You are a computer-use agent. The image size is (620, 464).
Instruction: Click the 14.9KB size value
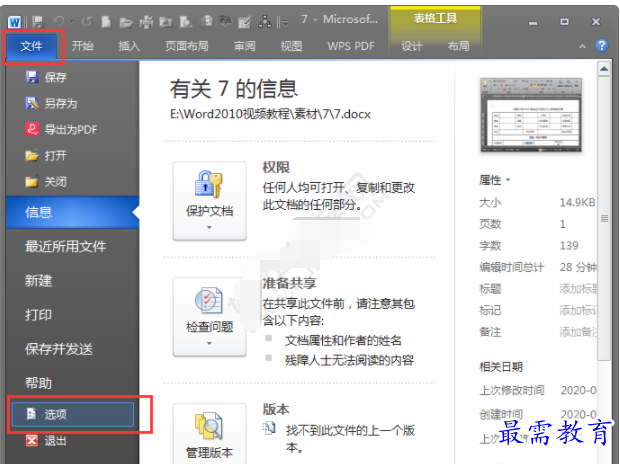pyautogui.click(x=577, y=203)
